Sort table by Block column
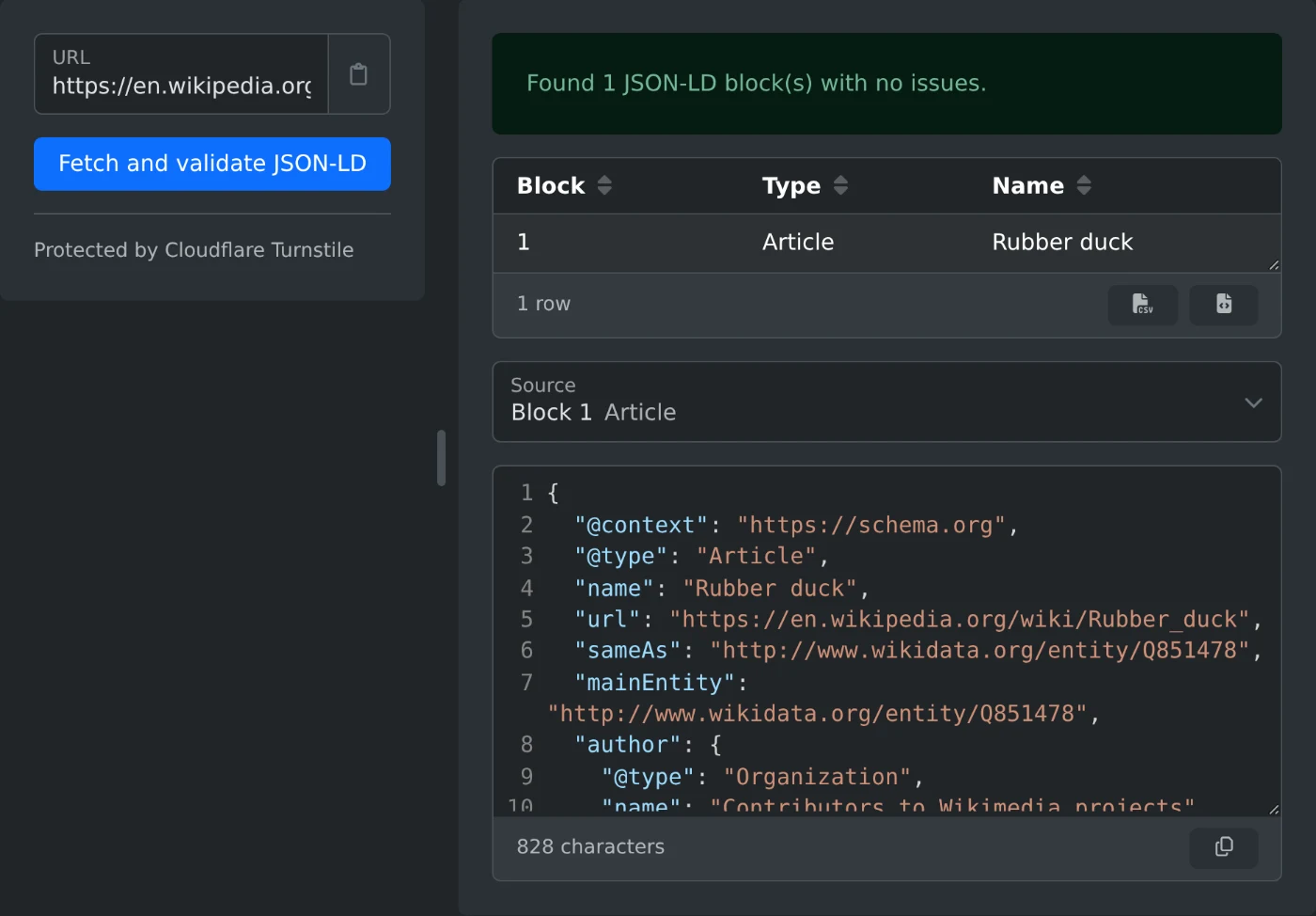Viewport: 1316px width, 916px height. [x=564, y=186]
